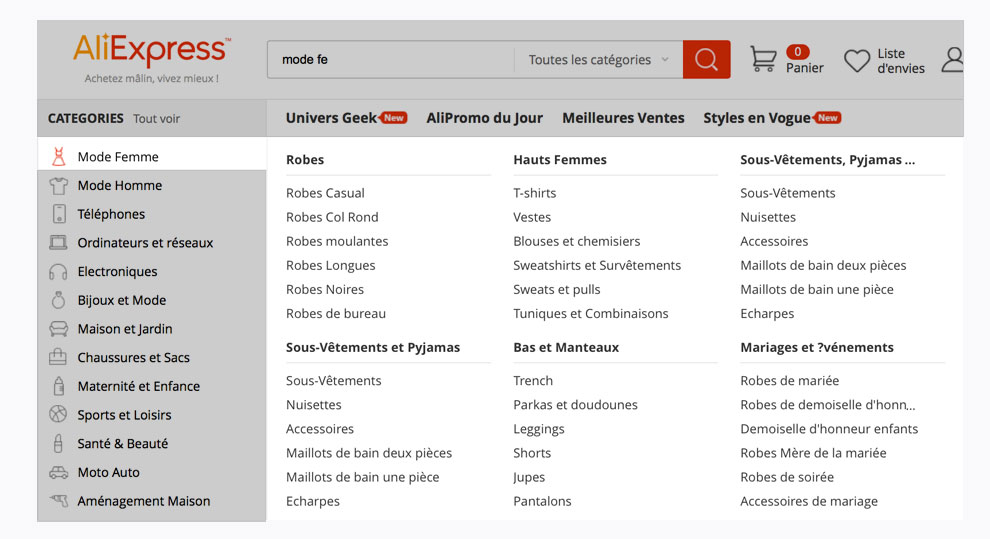
Task: Expand the Toutes les catégories dropdown
Action: [x=598, y=60]
